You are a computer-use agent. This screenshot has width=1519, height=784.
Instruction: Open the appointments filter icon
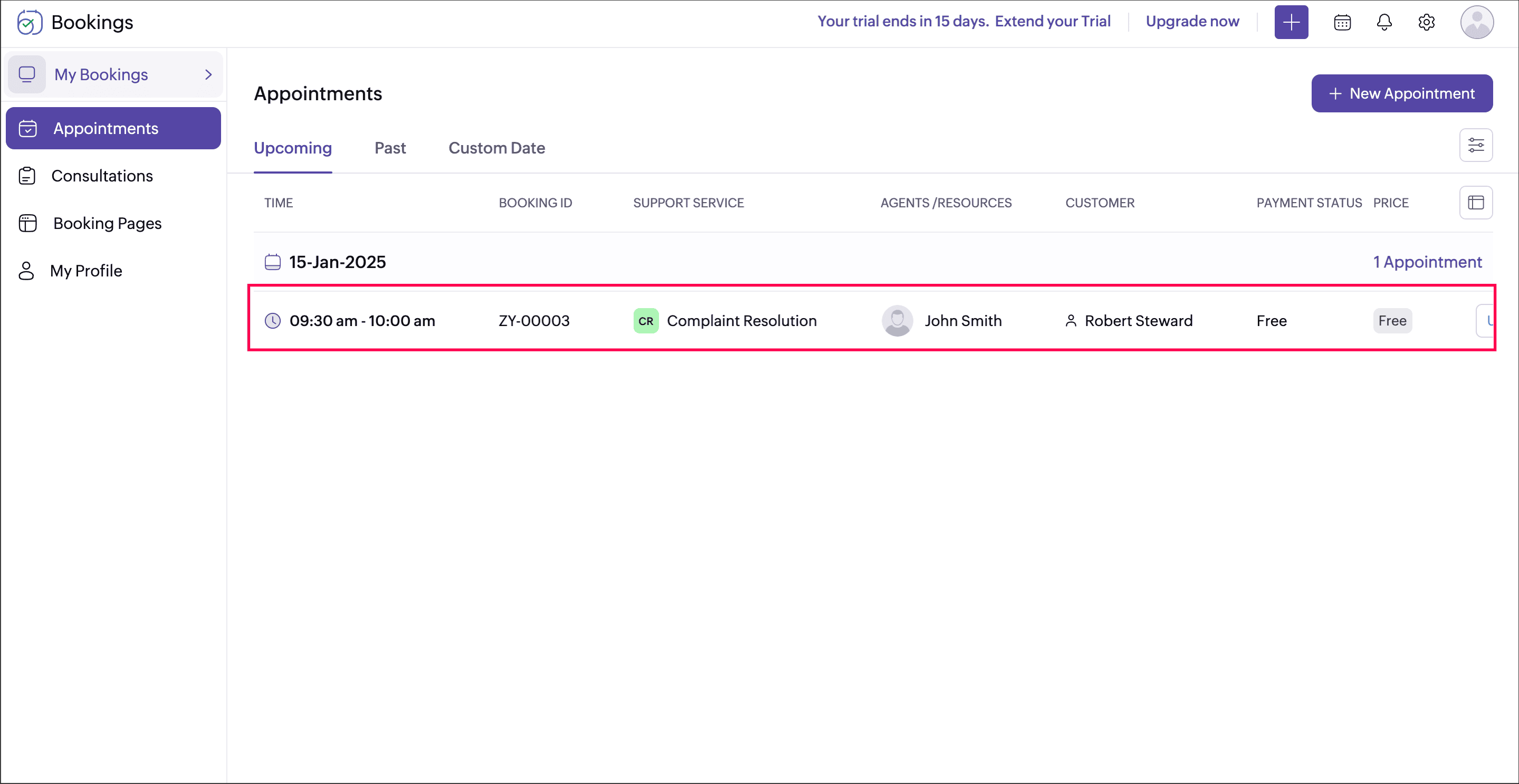1475,145
